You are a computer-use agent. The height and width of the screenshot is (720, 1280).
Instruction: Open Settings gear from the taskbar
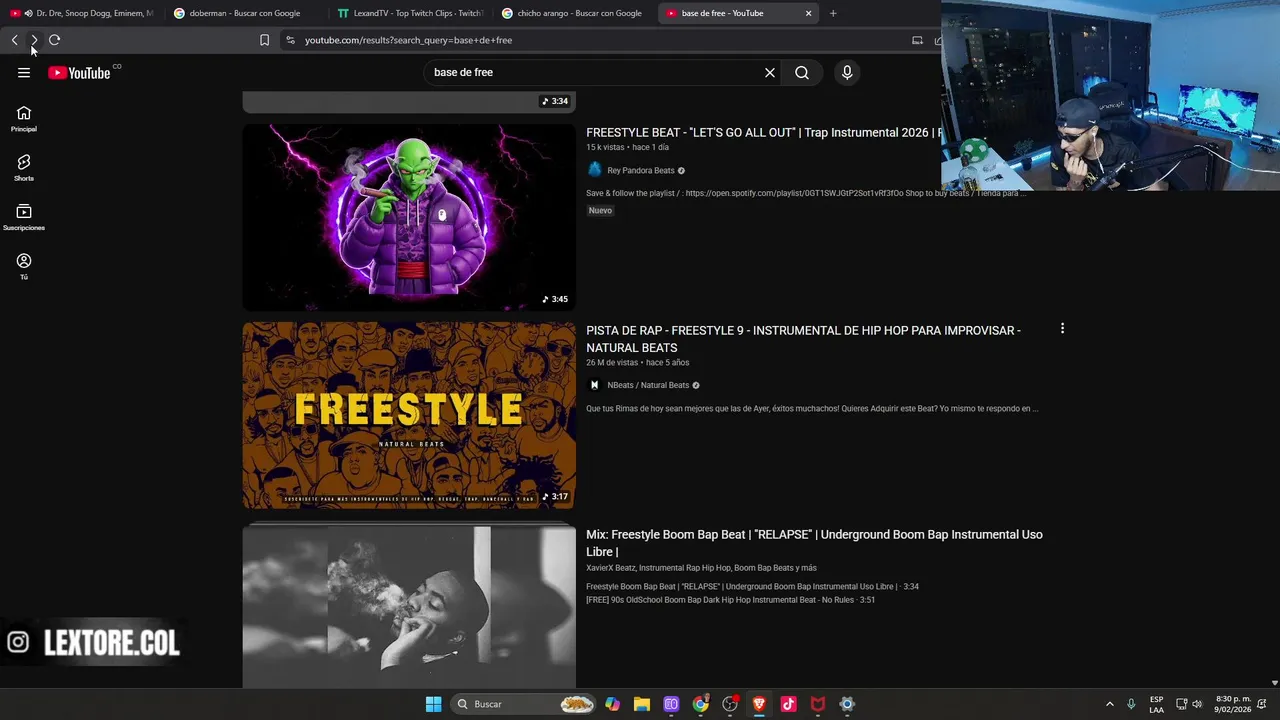847,704
